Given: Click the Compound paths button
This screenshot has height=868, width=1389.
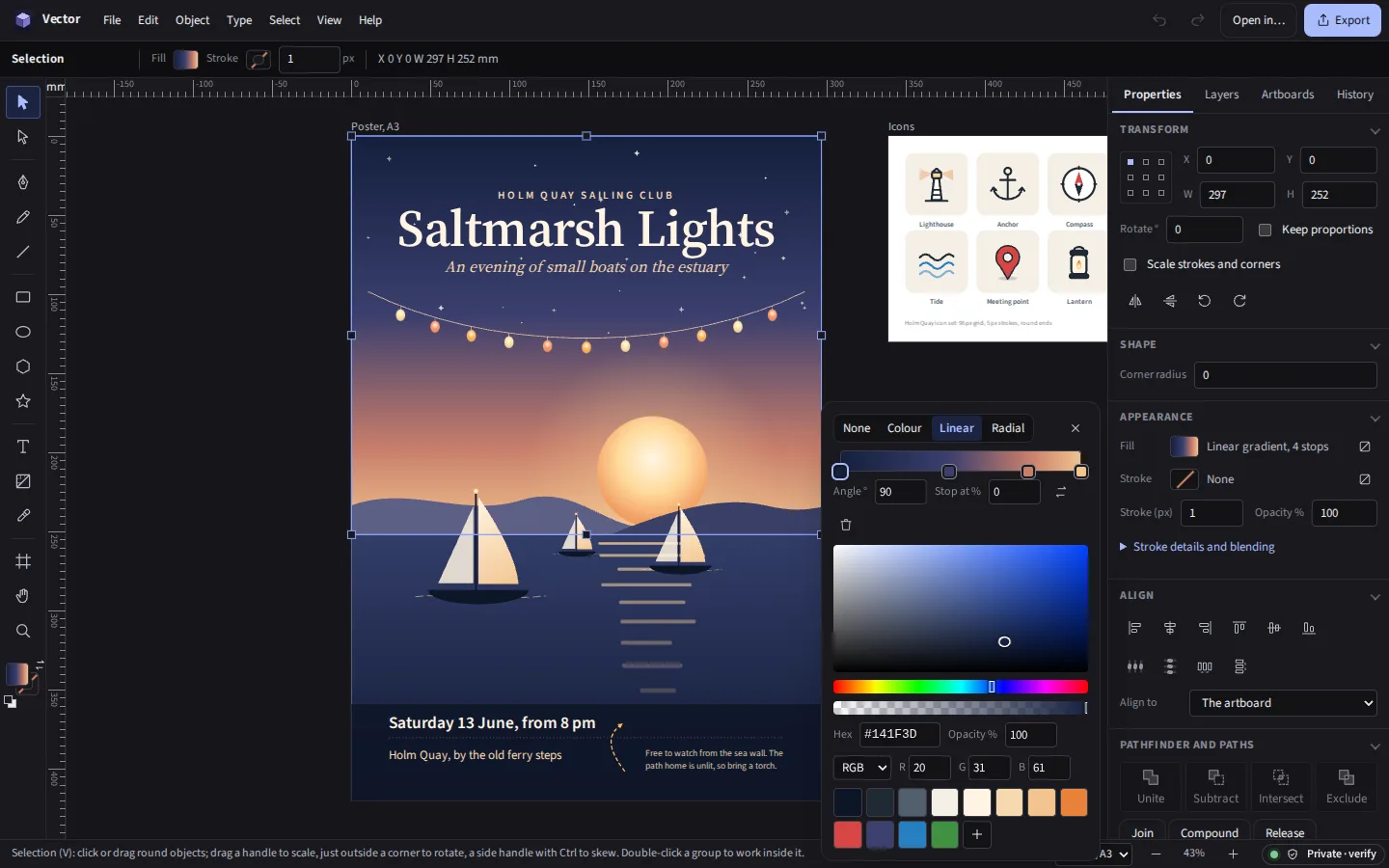Looking at the screenshot, I should pyautogui.click(x=1210, y=833).
